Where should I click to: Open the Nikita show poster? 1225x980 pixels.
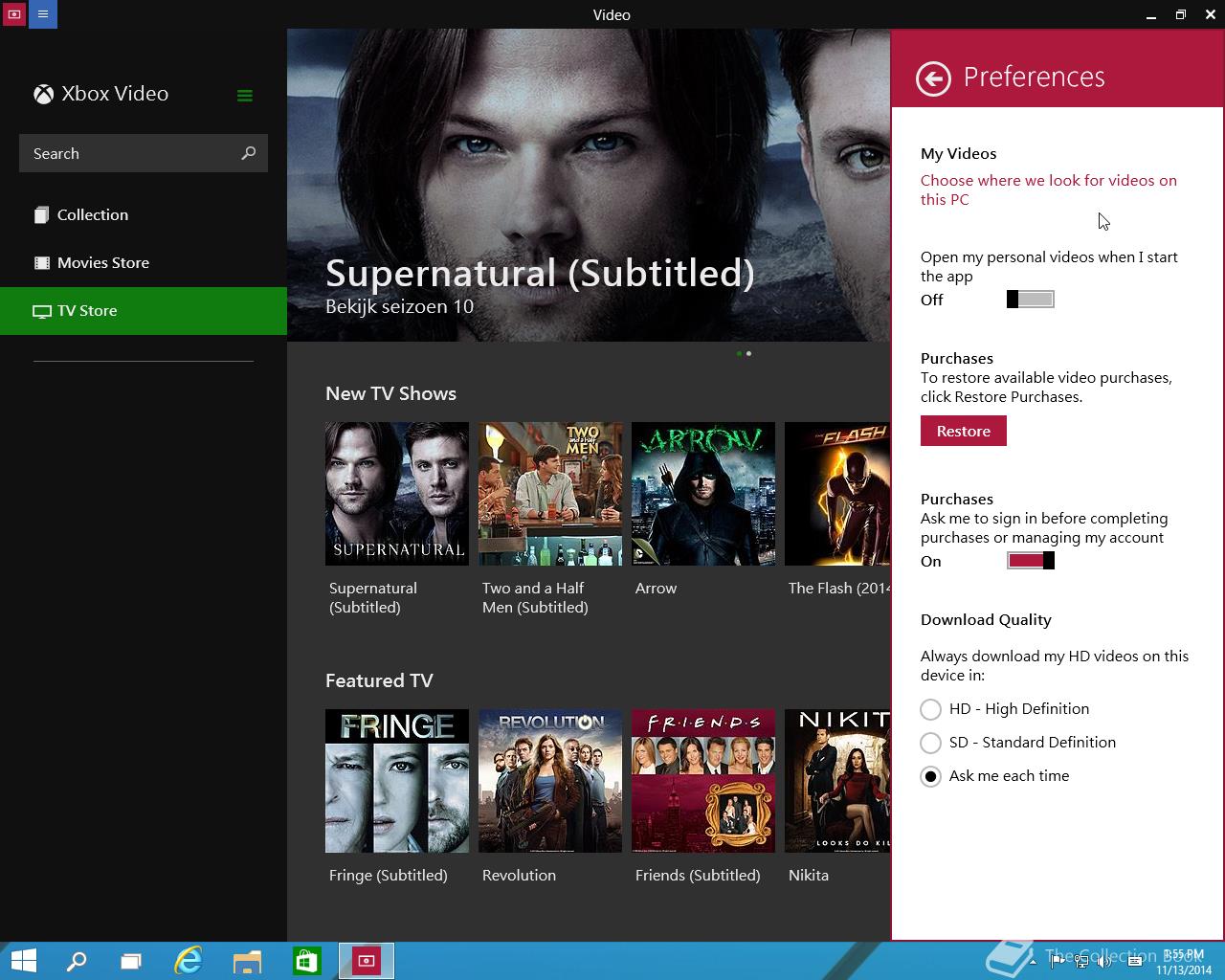[x=837, y=781]
